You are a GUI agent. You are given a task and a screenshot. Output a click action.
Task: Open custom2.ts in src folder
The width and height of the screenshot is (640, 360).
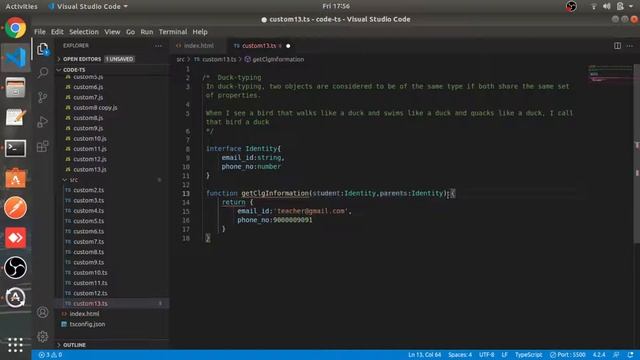[89, 190]
